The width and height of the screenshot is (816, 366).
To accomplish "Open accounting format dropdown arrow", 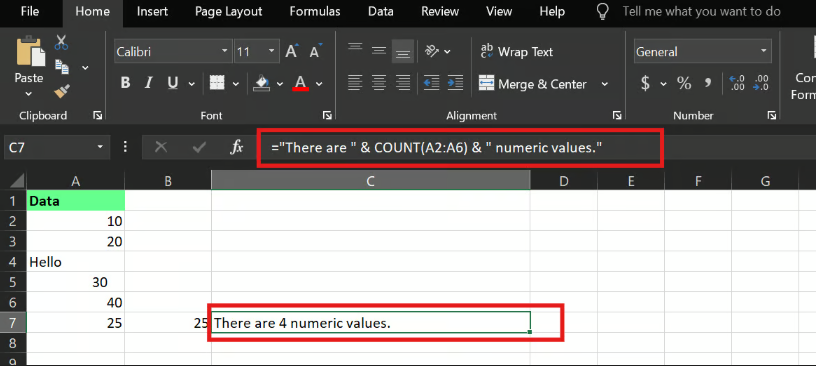I will click(x=663, y=83).
